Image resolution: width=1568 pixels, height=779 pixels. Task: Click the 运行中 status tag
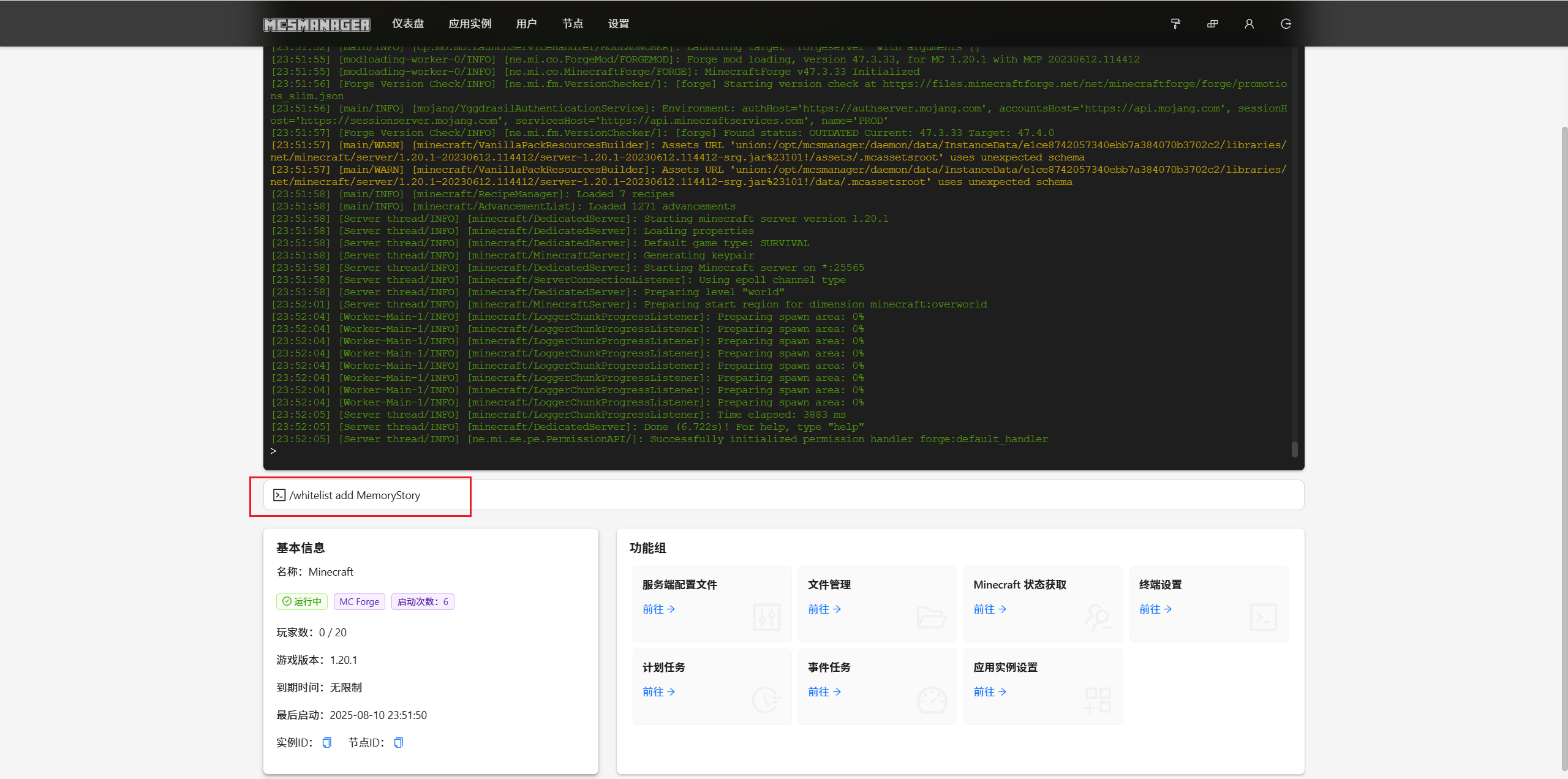tap(301, 601)
